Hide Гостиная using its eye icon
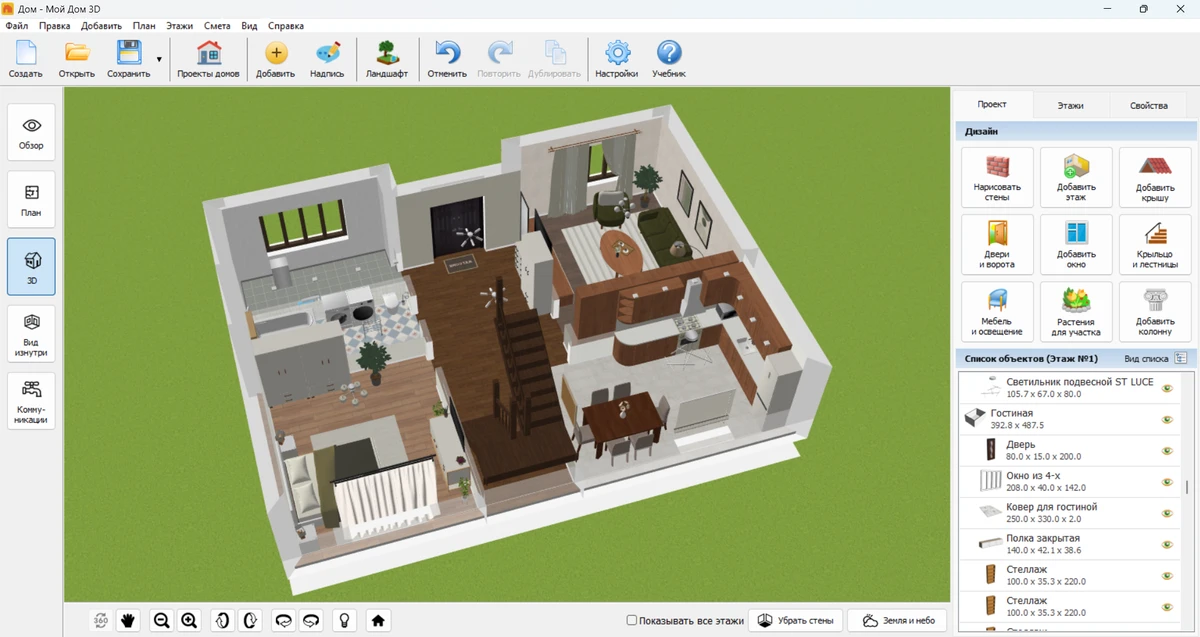The width and height of the screenshot is (1200, 637). coord(1166,421)
